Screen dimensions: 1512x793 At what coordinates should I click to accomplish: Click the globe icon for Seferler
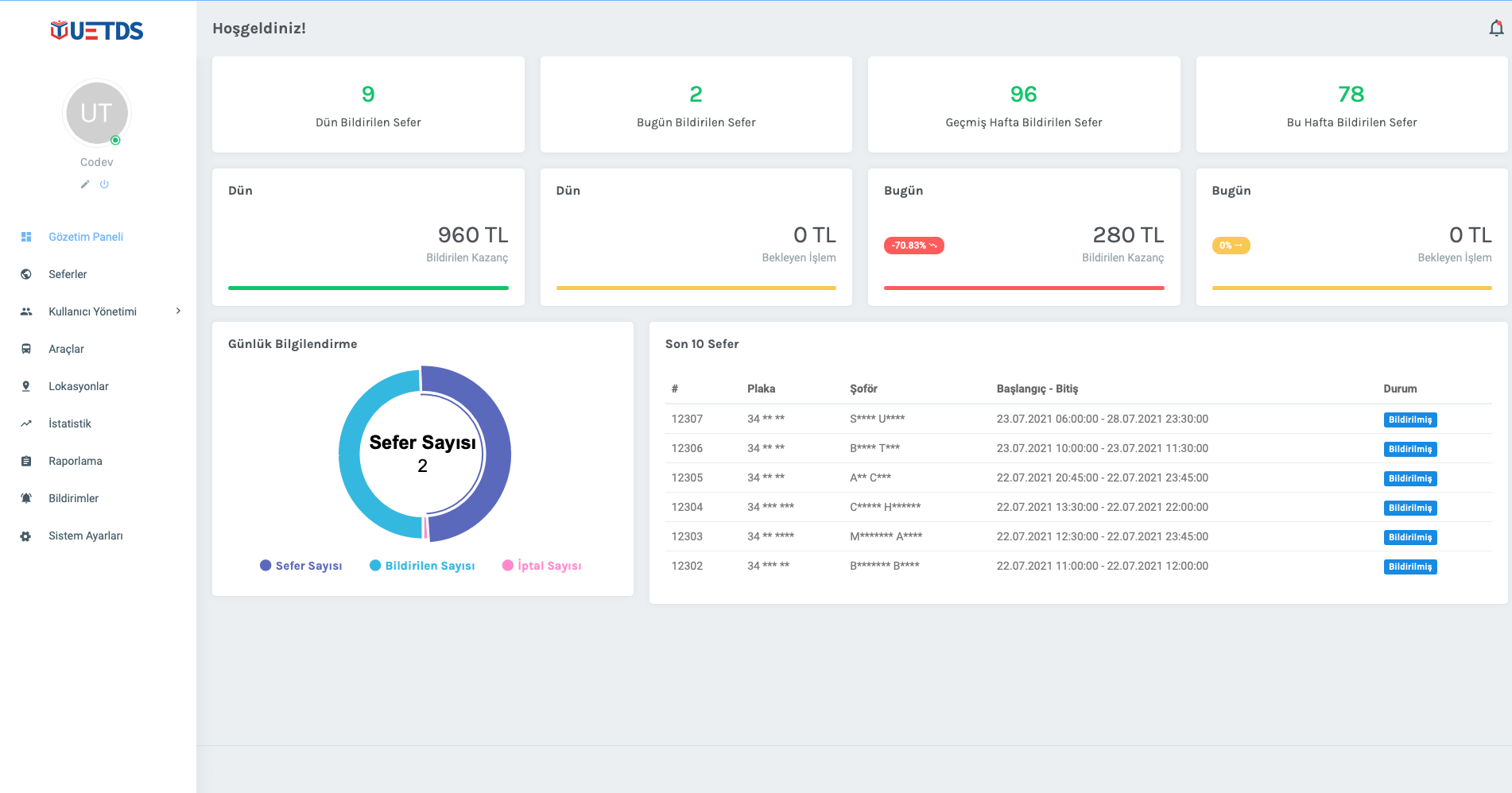26,274
